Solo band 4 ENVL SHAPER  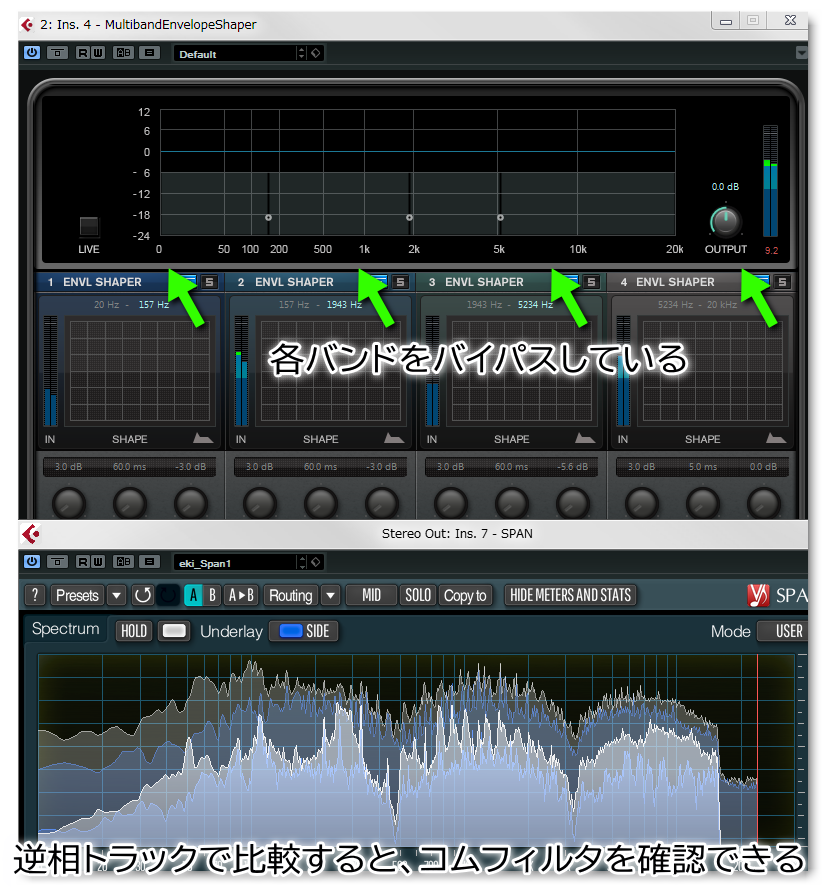click(783, 282)
